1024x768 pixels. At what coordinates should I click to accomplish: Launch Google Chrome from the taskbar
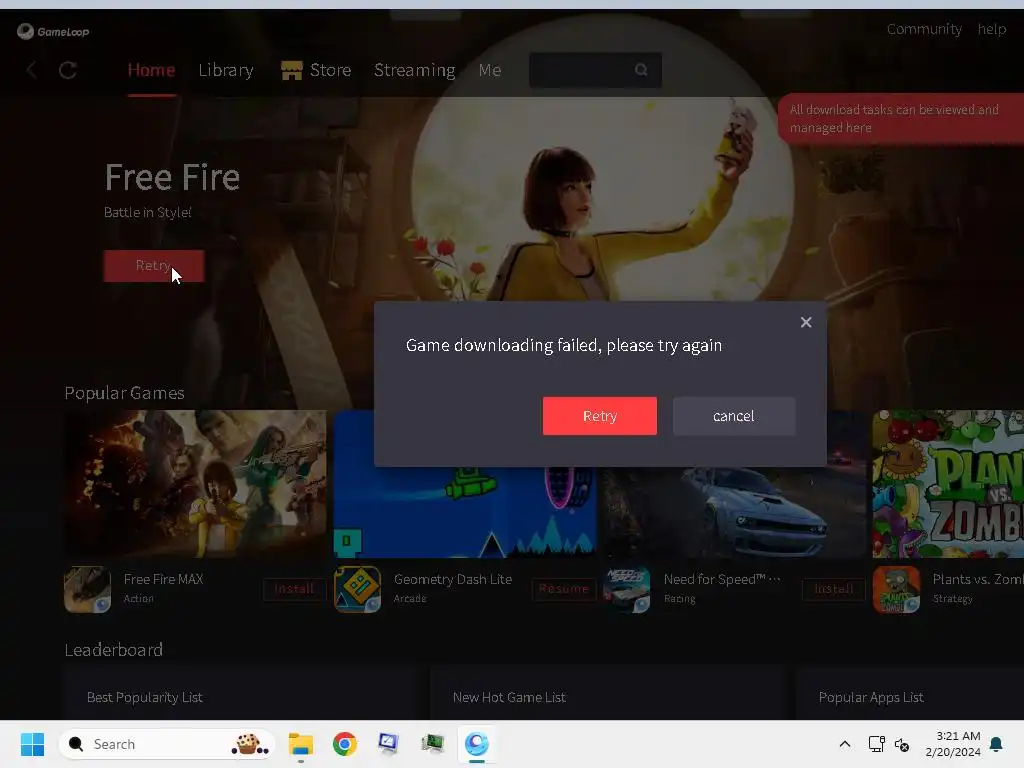pyautogui.click(x=345, y=744)
